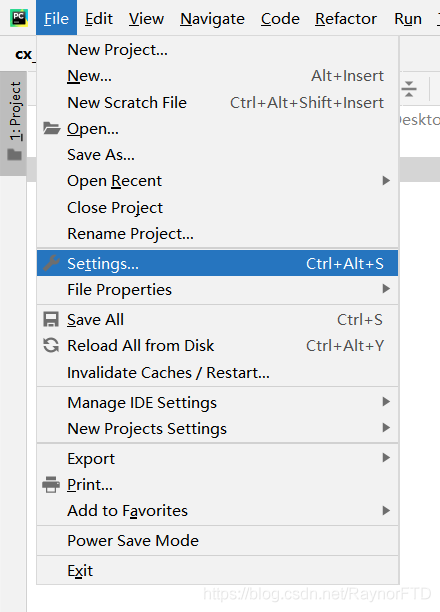Click the PyCharm logo icon
This screenshot has width=440, height=612.
click(x=19, y=18)
